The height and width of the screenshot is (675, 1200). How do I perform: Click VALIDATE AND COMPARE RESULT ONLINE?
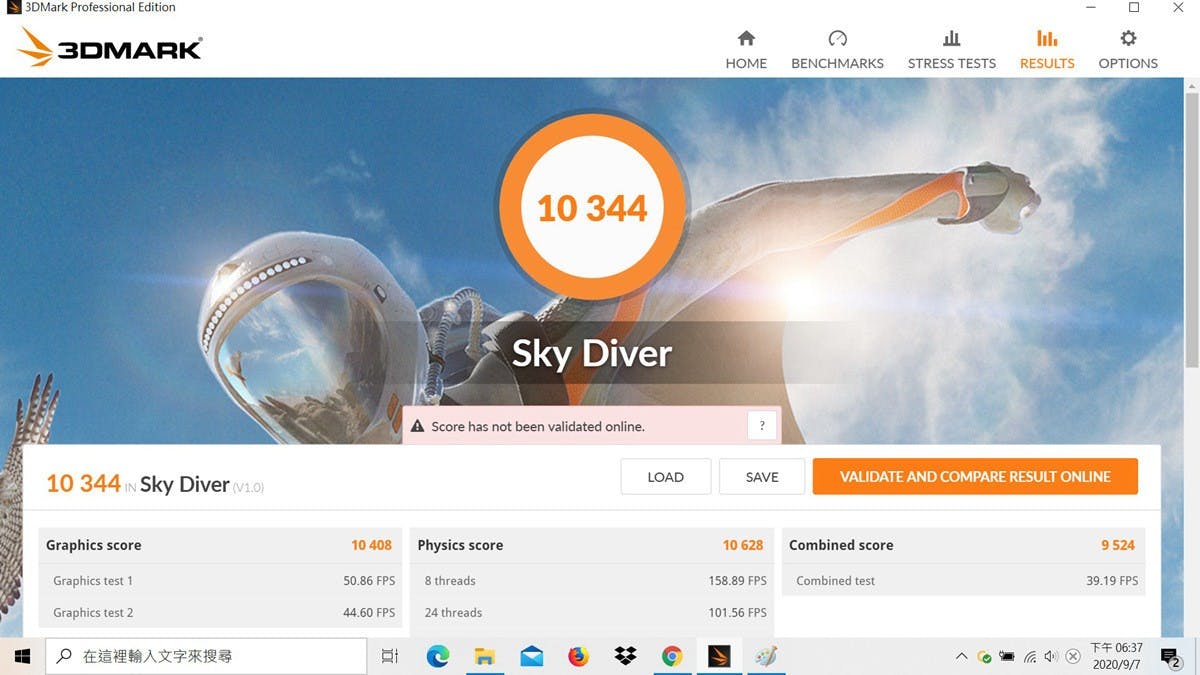pos(975,477)
